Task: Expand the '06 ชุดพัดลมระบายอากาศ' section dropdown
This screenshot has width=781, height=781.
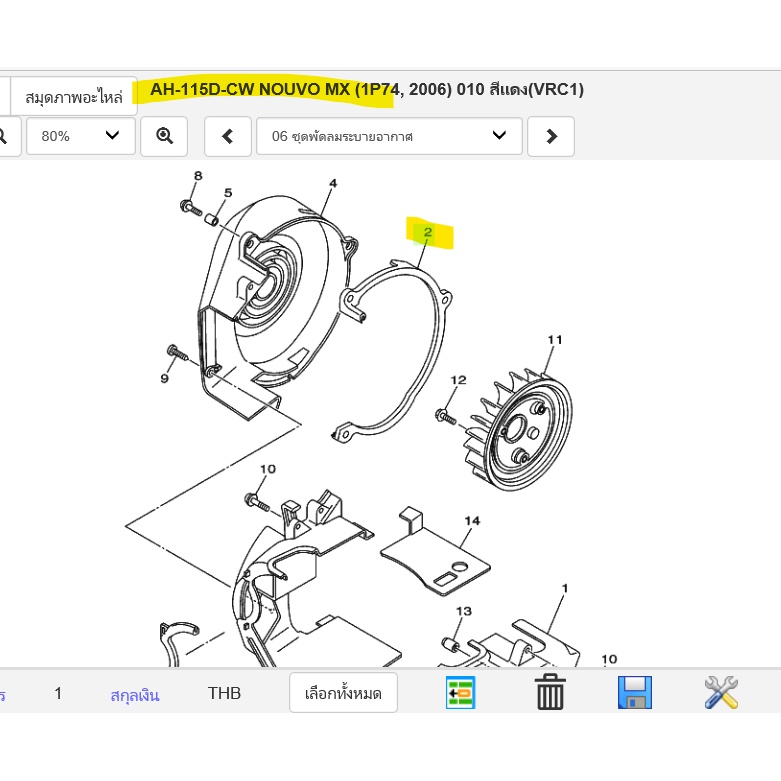Action: click(389, 136)
